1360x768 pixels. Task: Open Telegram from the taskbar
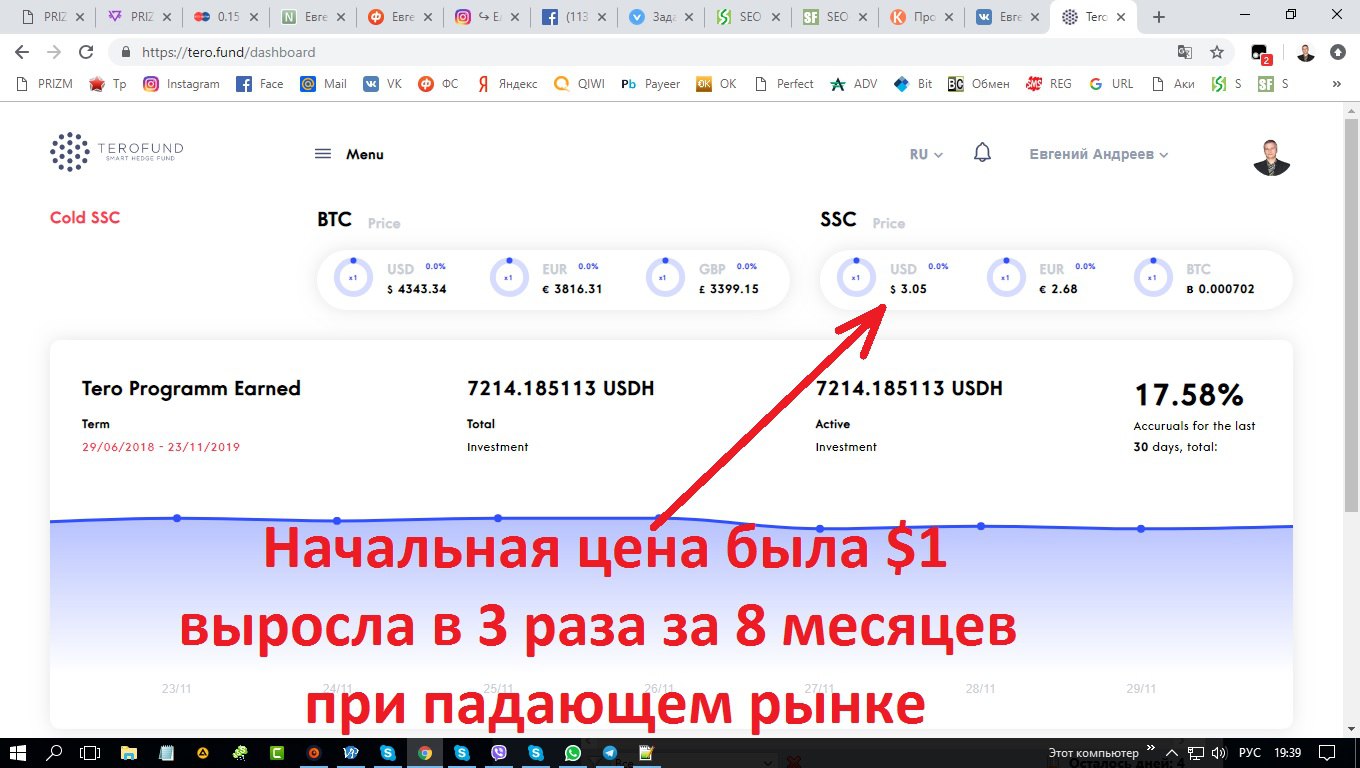click(x=609, y=753)
